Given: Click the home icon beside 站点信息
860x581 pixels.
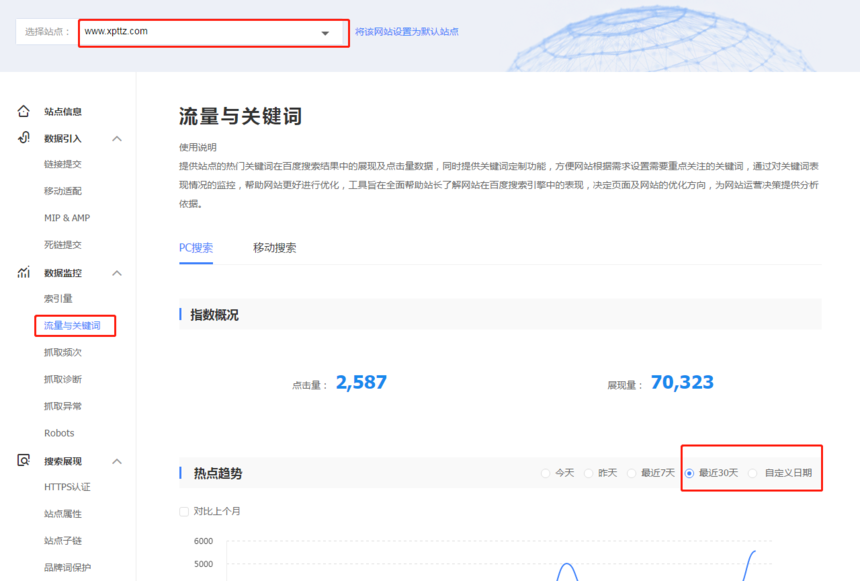Looking at the screenshot, I should pos(24,111).
